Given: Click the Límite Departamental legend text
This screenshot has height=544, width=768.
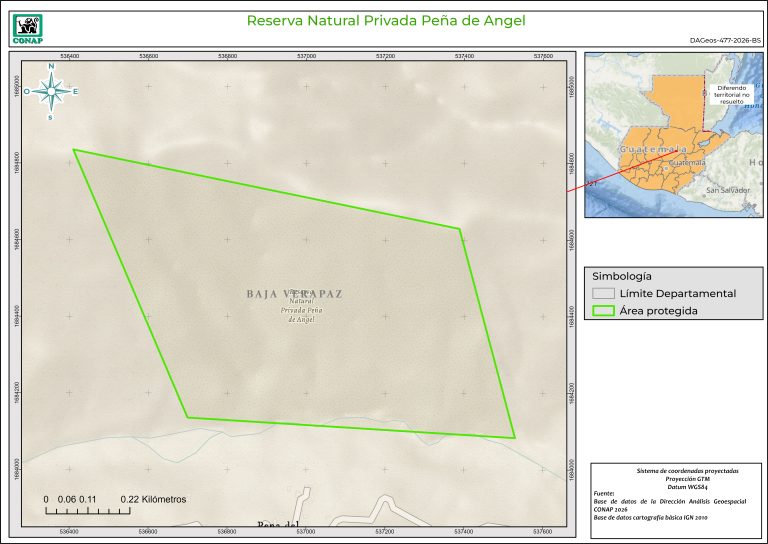Looking at the screenshot, I should coord(677,294).
